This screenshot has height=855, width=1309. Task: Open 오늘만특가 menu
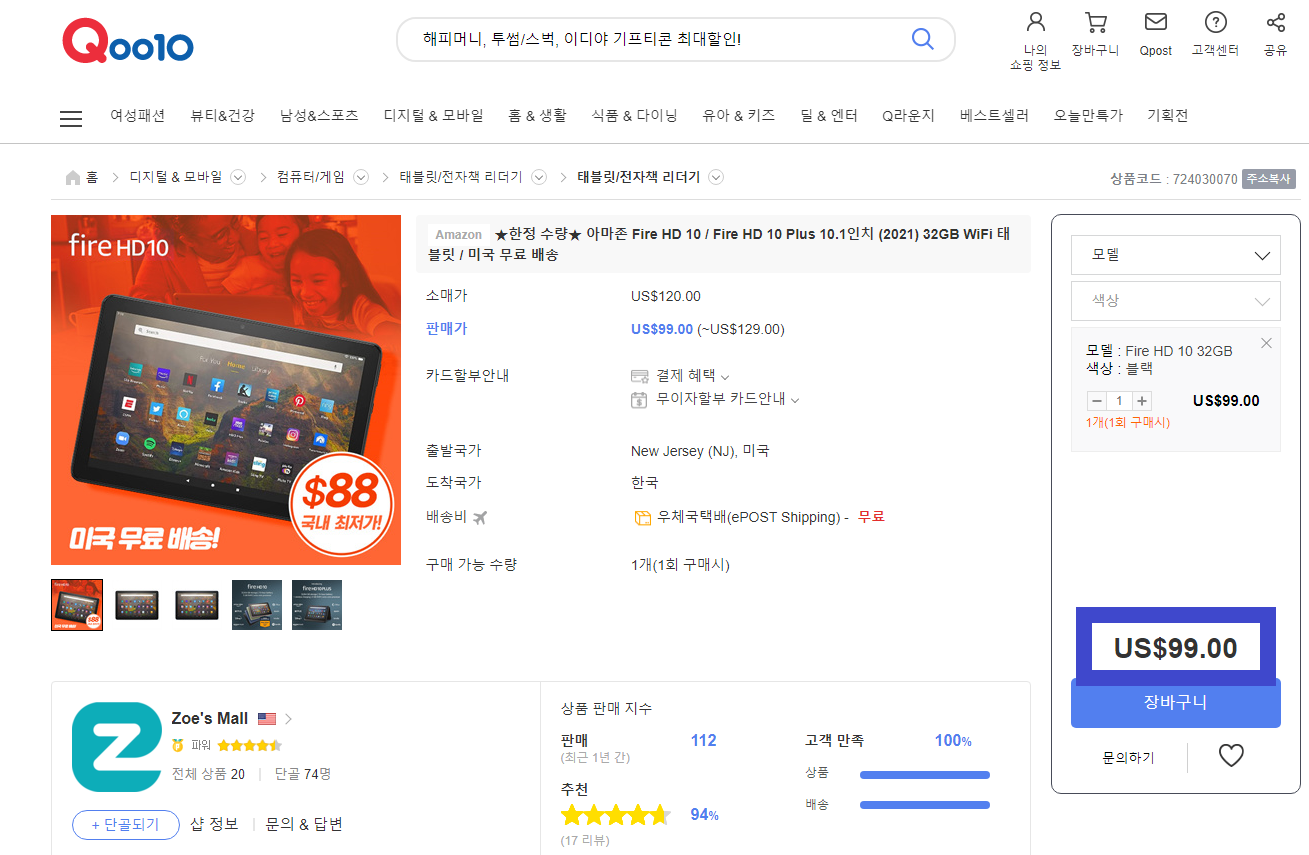1088,116
